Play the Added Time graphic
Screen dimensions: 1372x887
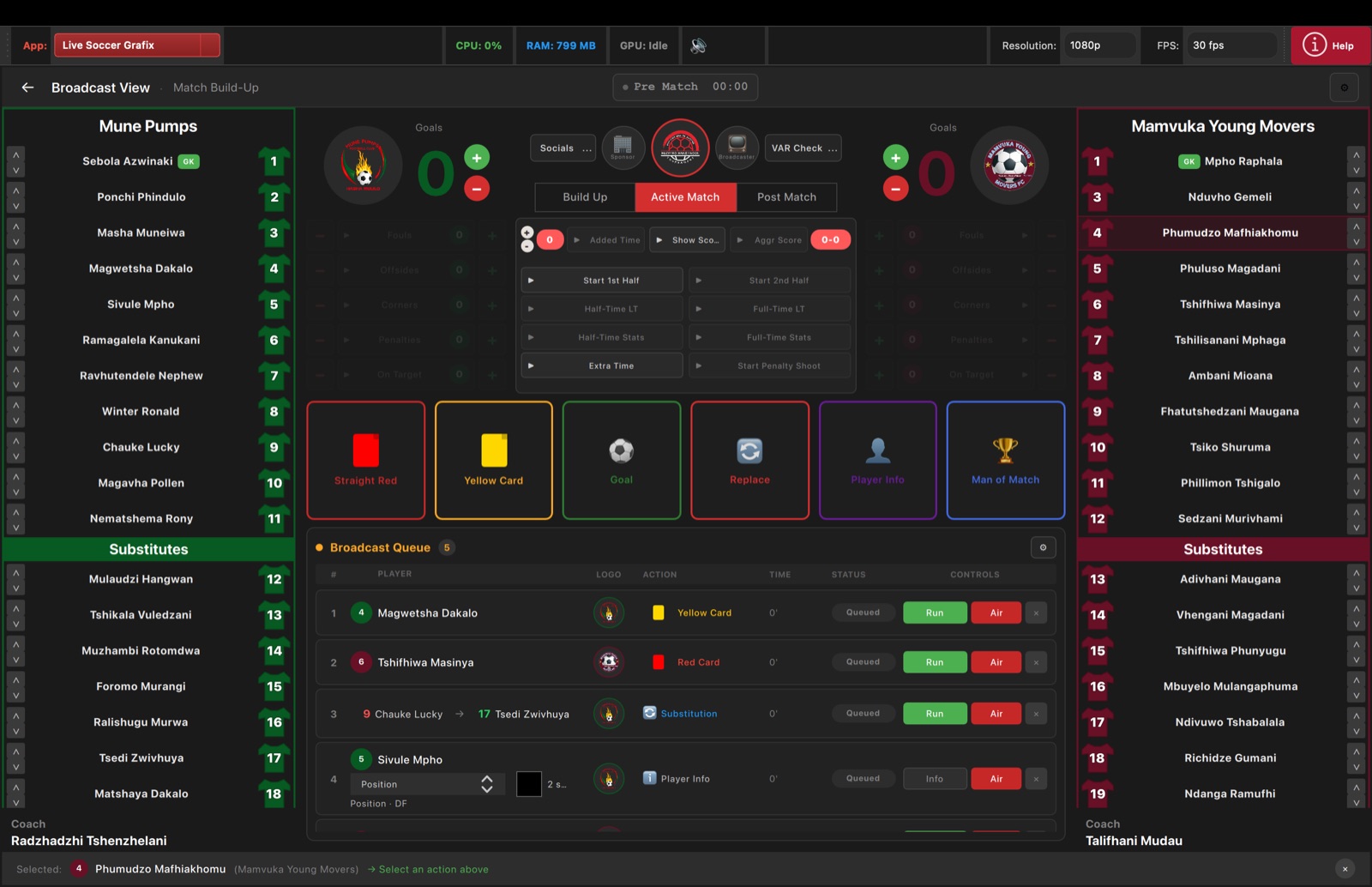606,240
